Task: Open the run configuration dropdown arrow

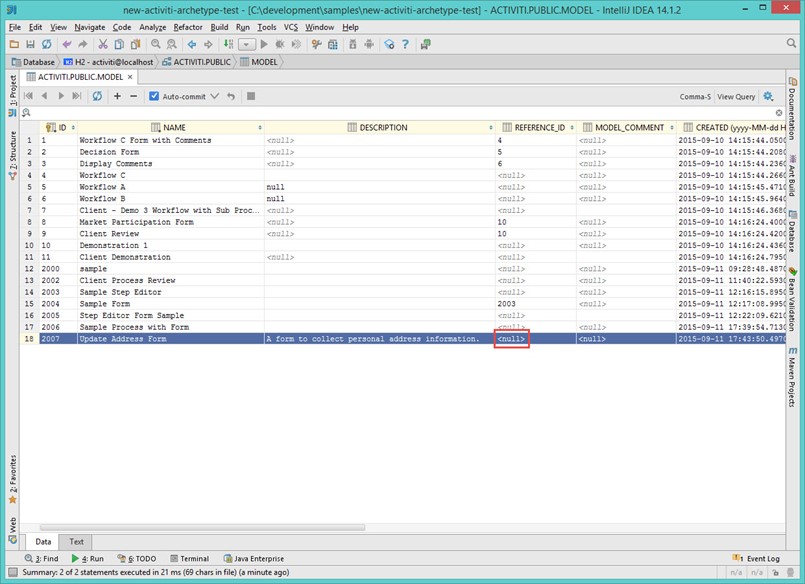Action: click(246, 45)
